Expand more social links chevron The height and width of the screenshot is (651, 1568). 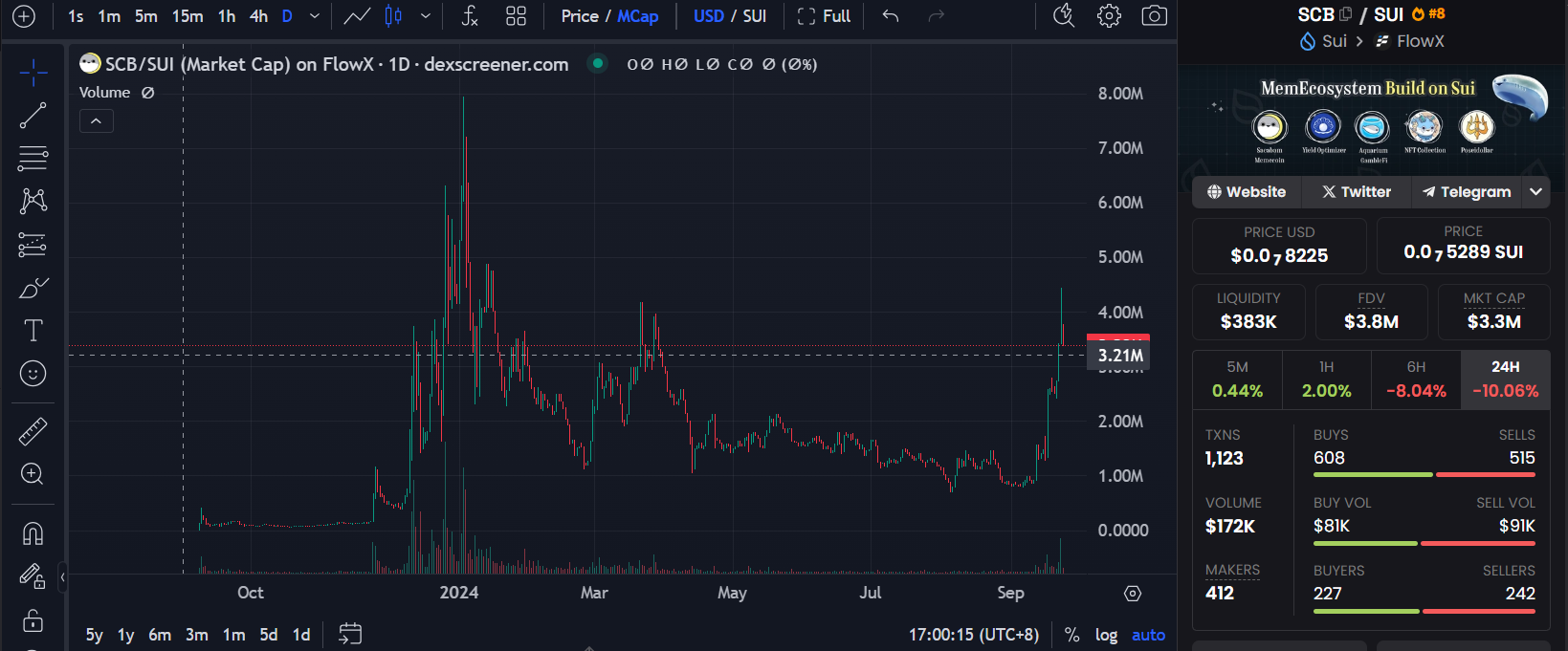coord(1535,192)
